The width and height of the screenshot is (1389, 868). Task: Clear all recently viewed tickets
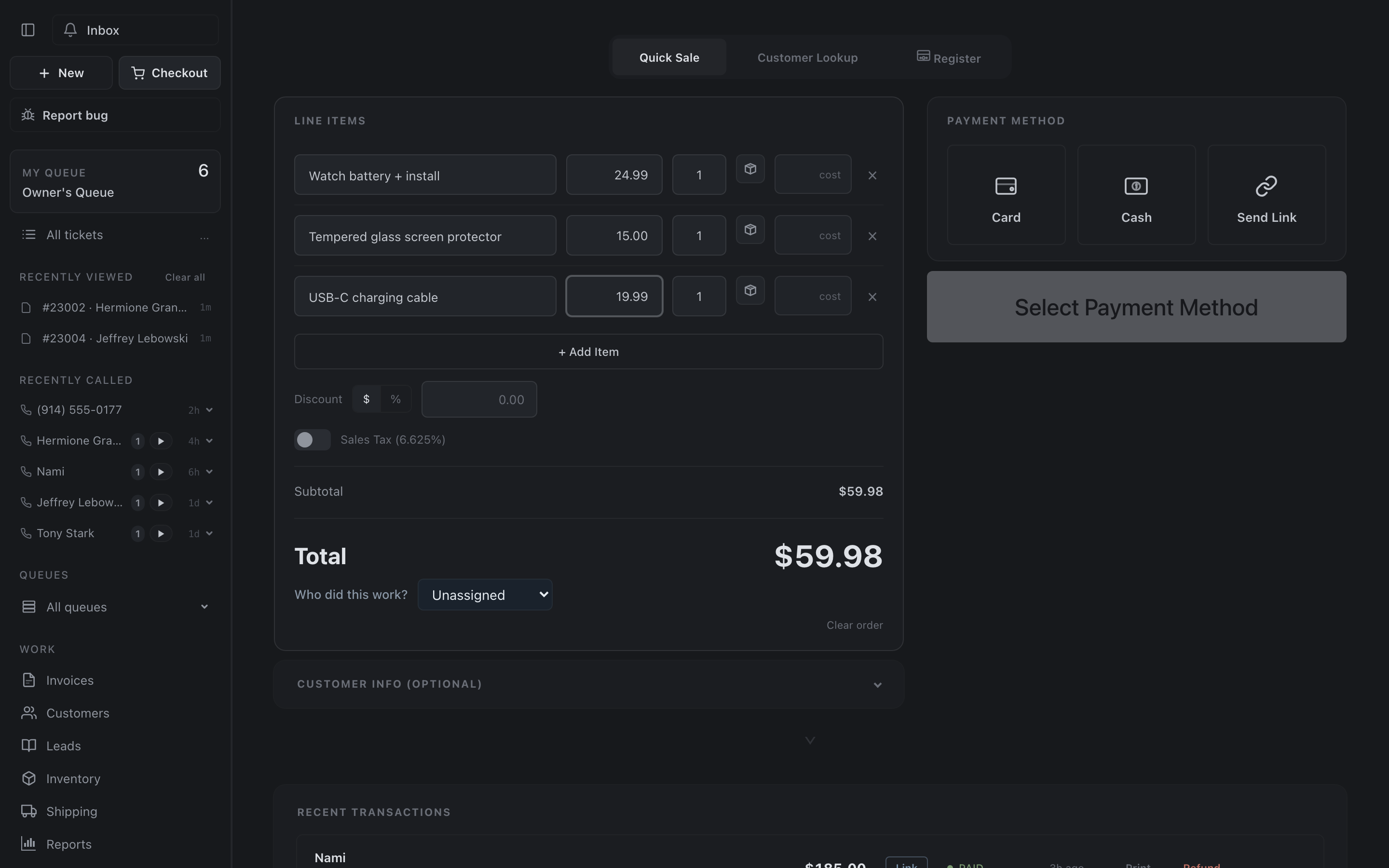pyautogui.click(x=185, y=277)
